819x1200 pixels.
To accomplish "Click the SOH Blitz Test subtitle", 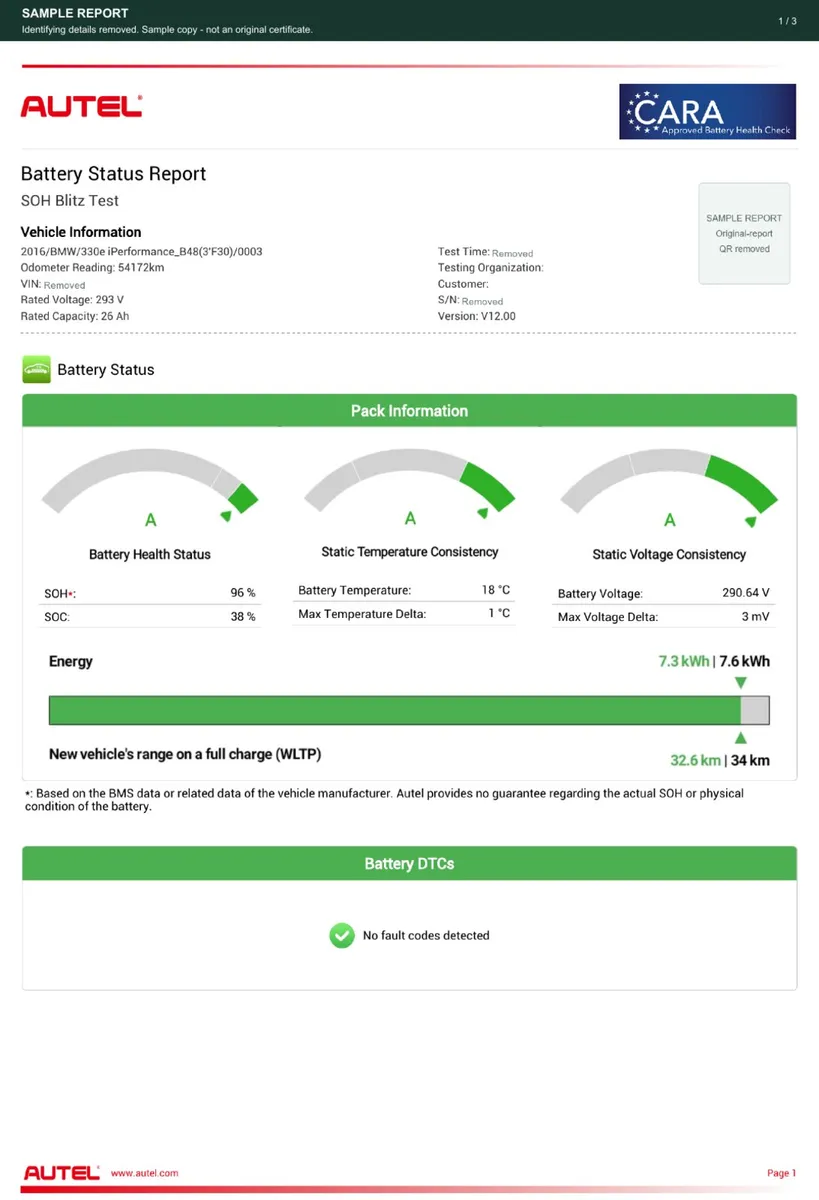I will (x=70, y=201).
